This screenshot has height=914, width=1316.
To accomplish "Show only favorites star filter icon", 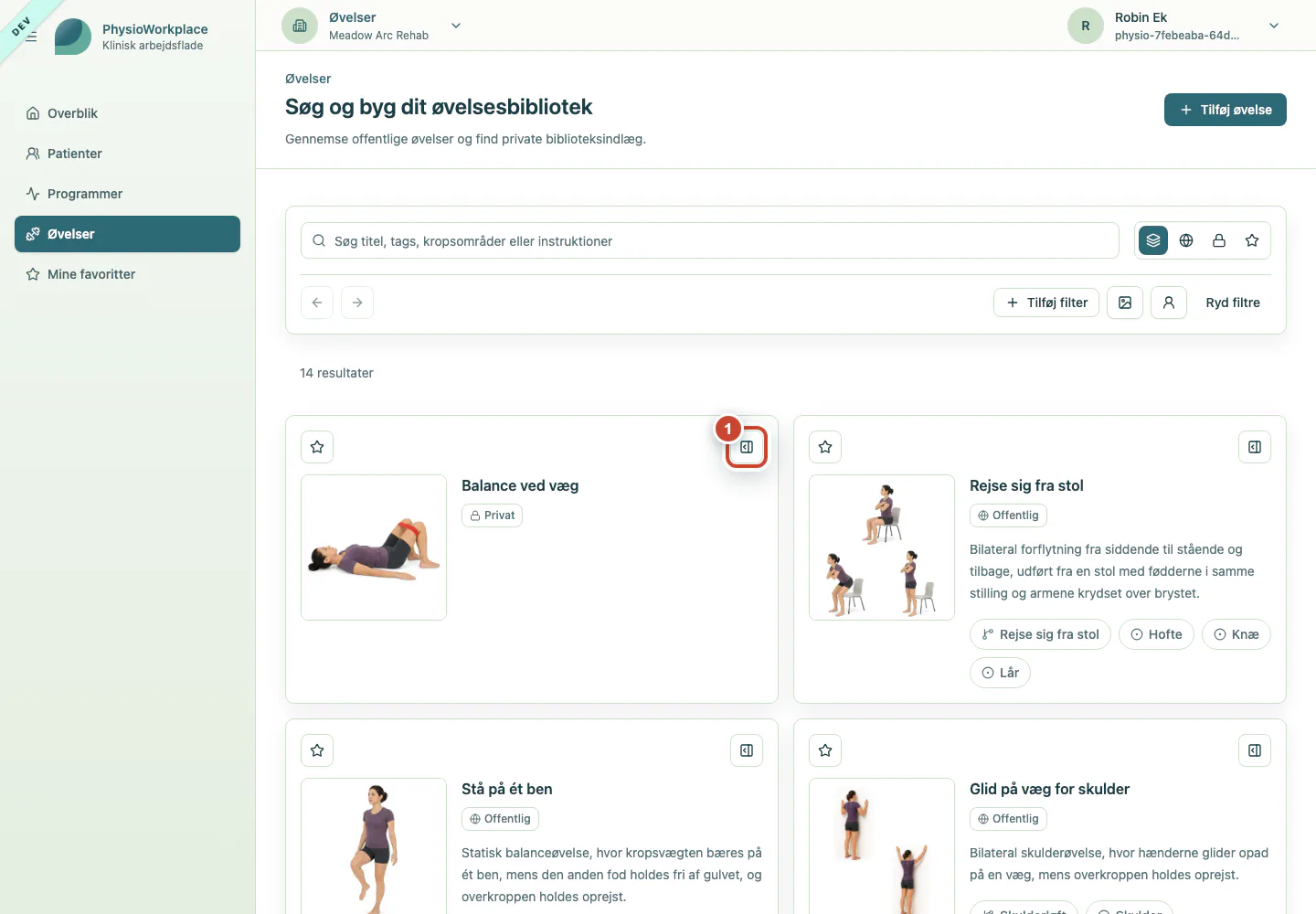I will coord(1252,240).
